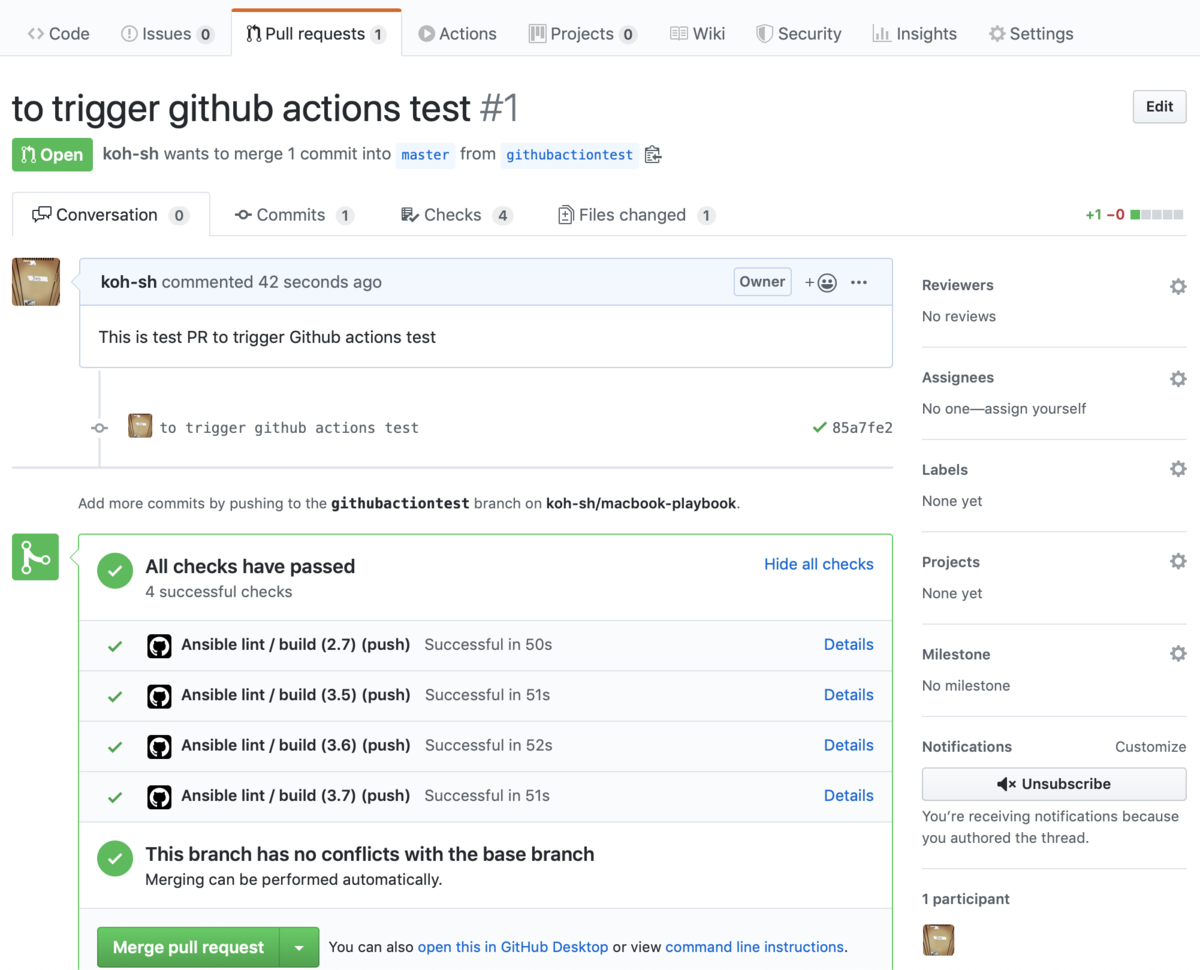
Task: Click 'Ansible lint / build (3.6) (push)' text
Action: click(x=296, y=745)
